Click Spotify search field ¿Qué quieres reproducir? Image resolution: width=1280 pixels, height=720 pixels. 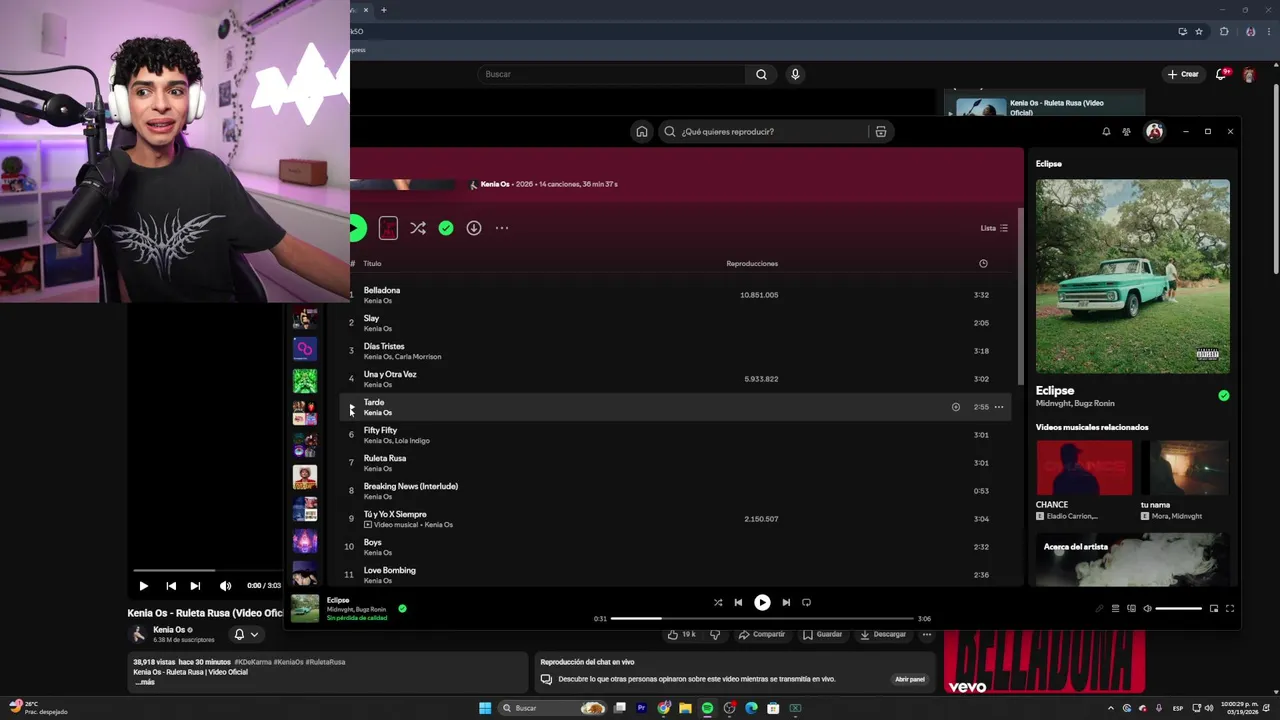click(765, 132)
